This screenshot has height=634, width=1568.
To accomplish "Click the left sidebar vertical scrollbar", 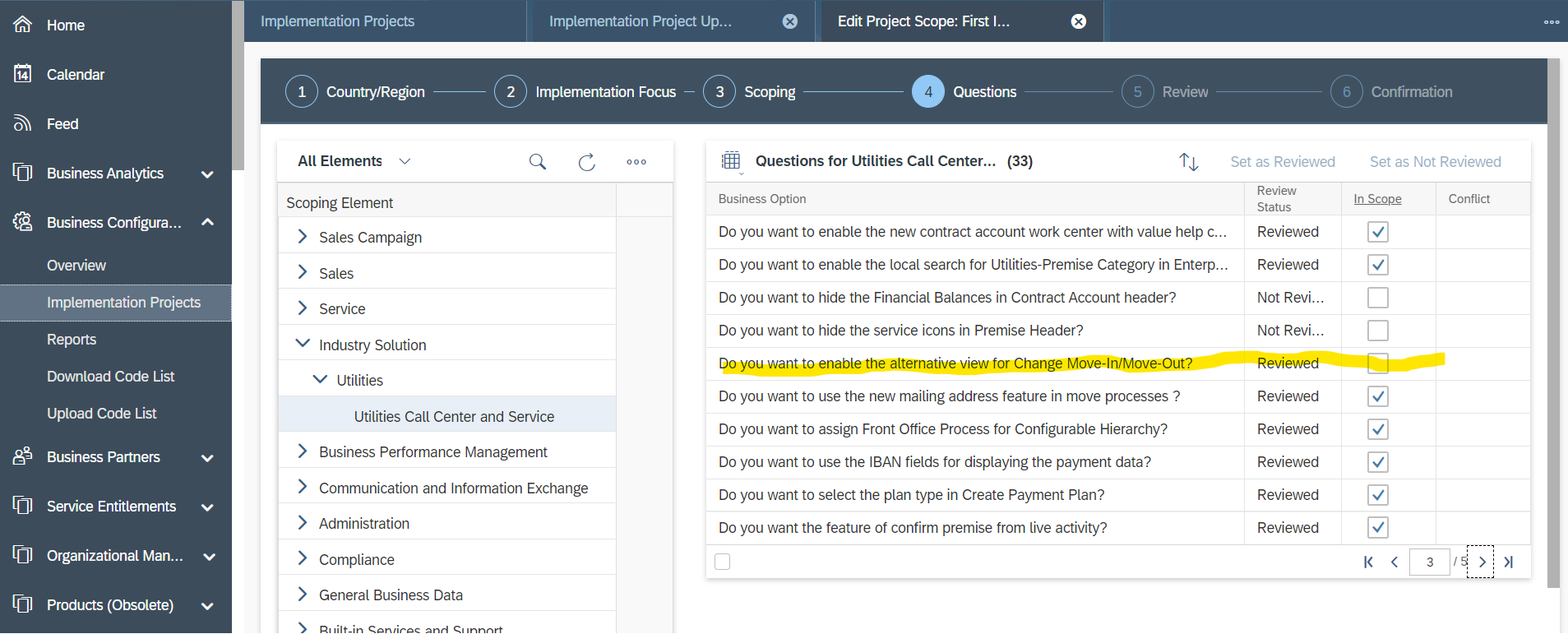I will pyautogui.click(x=238, y=86).
